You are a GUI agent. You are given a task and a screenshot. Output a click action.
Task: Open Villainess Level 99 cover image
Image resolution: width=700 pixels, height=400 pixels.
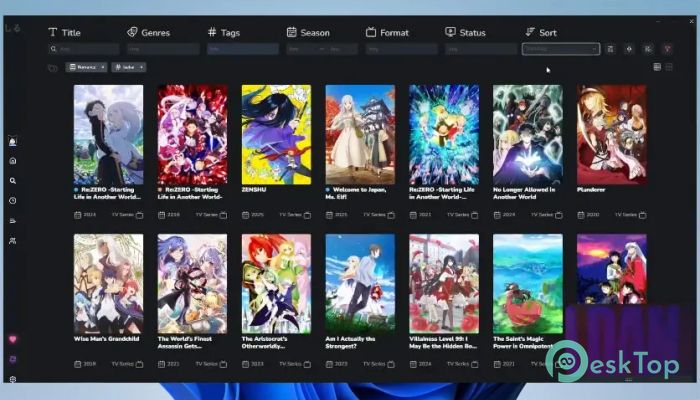click(444, 283)
